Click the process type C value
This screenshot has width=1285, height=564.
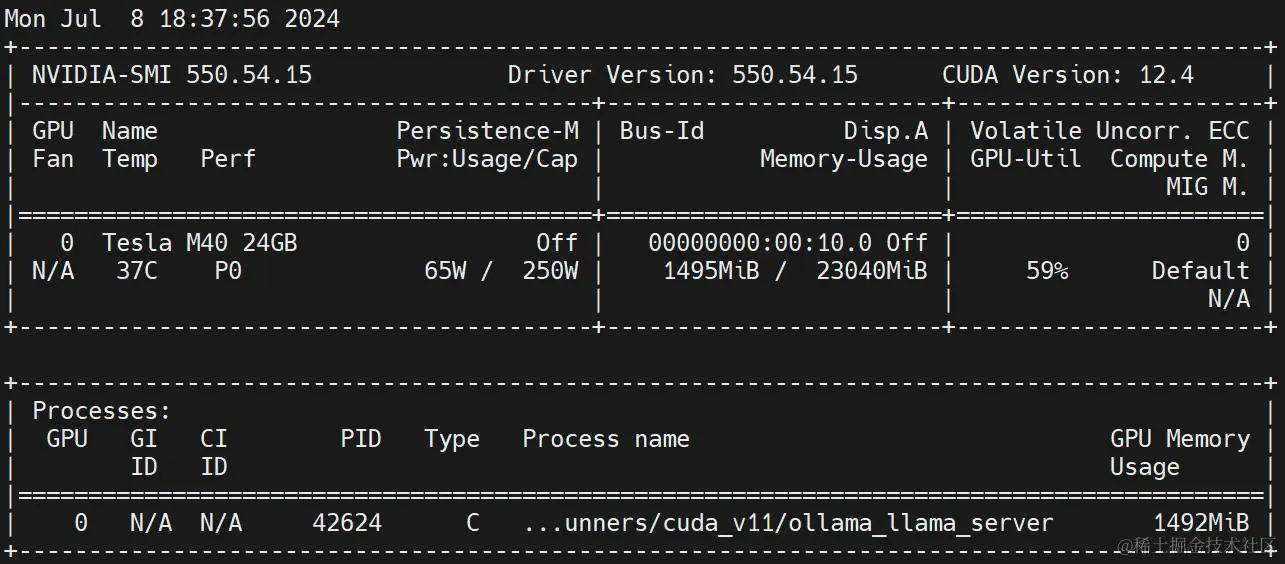click(473, 523)
